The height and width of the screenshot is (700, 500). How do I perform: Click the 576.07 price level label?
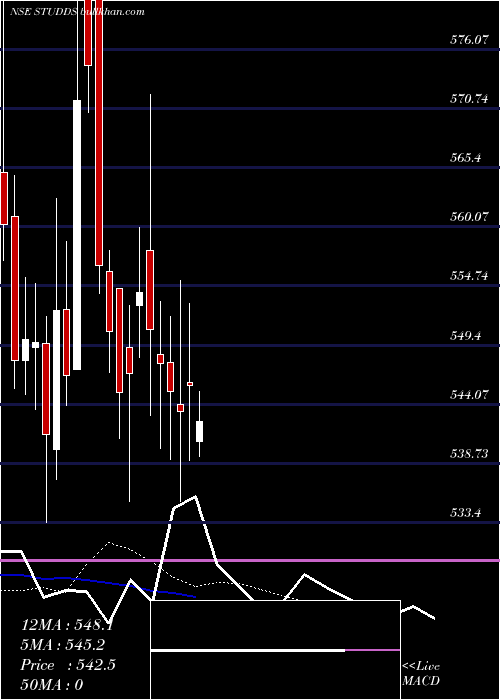468,40
